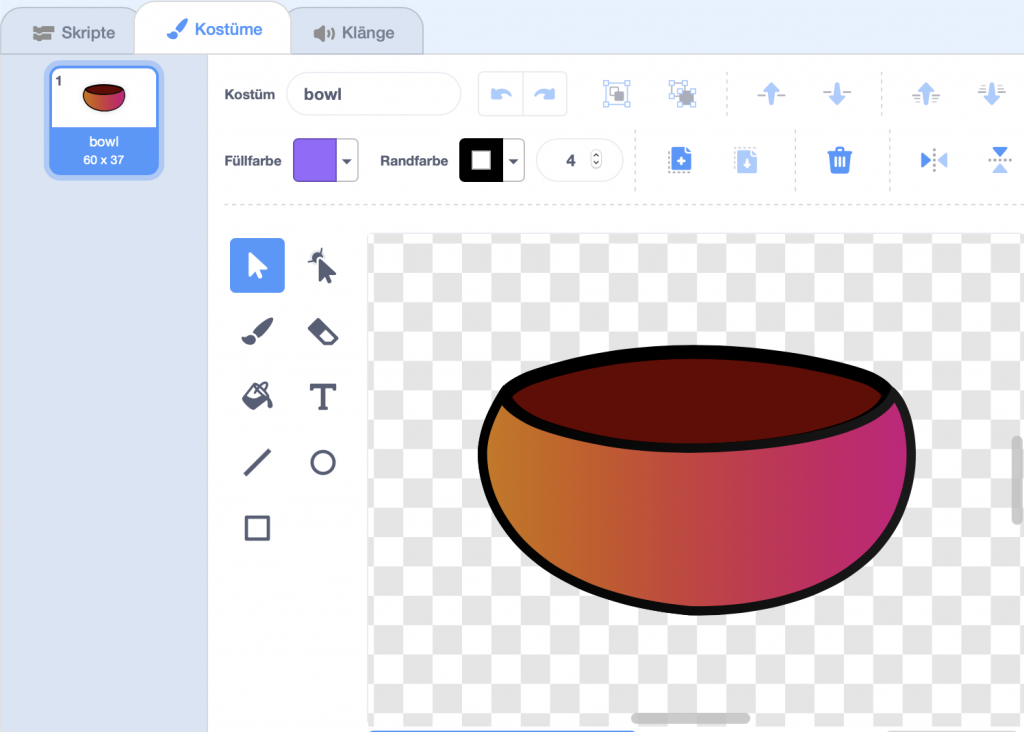Select the Circle tool

[x=323, y=462]
